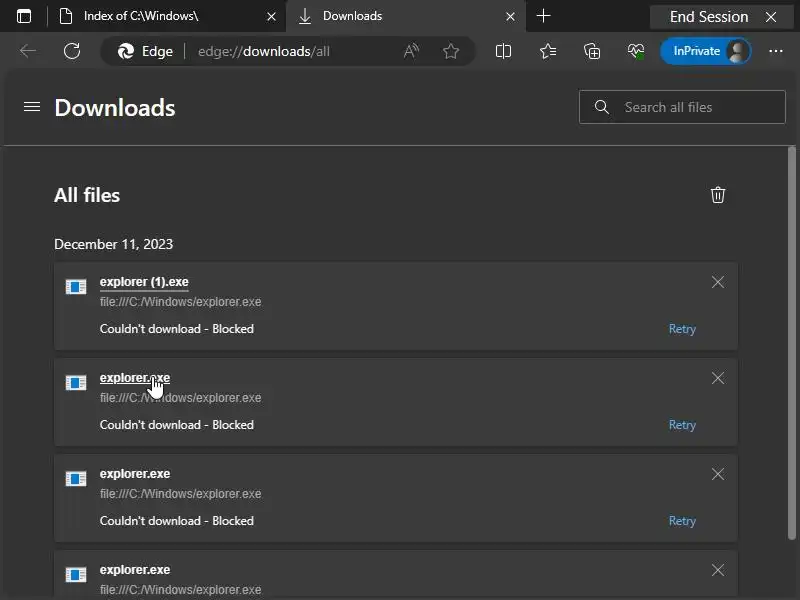Open Favorites list icon
800x600 pixels.
tap(548, 51)
